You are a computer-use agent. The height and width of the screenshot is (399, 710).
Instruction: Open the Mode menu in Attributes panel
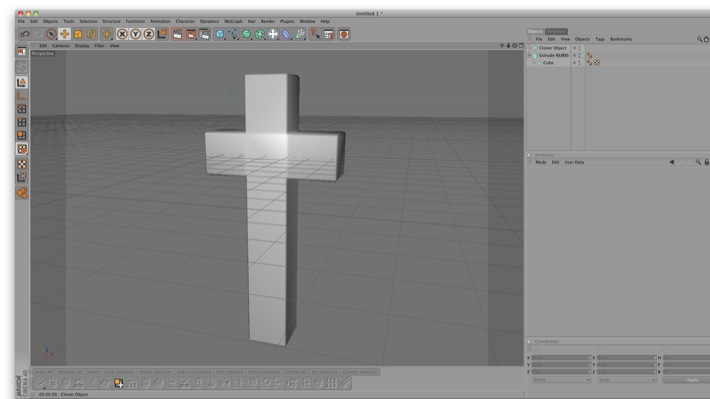[541, 162]
